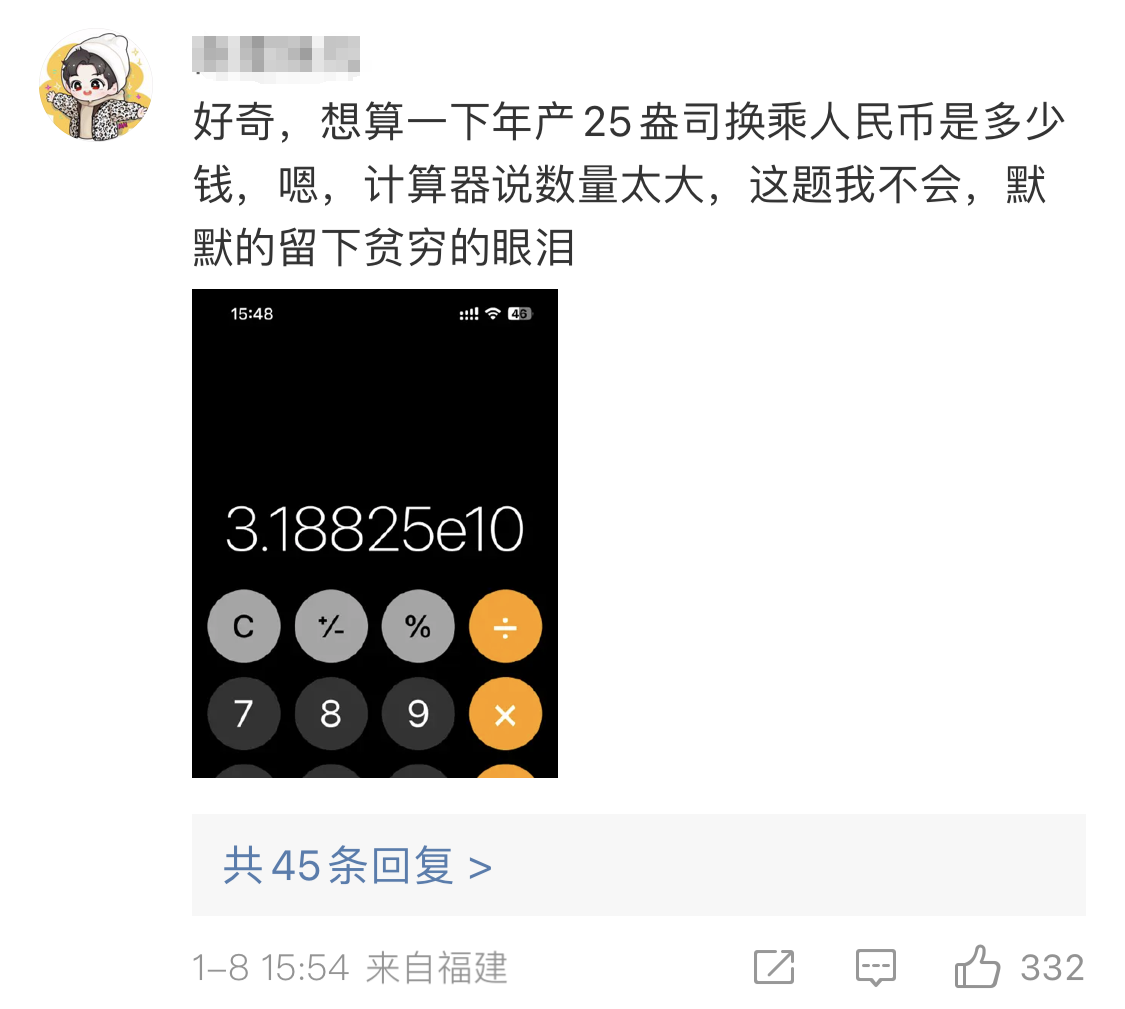Click the 15:48 clock in the screenshot
Screen dimensions: 1125x1009
(252, 314)
